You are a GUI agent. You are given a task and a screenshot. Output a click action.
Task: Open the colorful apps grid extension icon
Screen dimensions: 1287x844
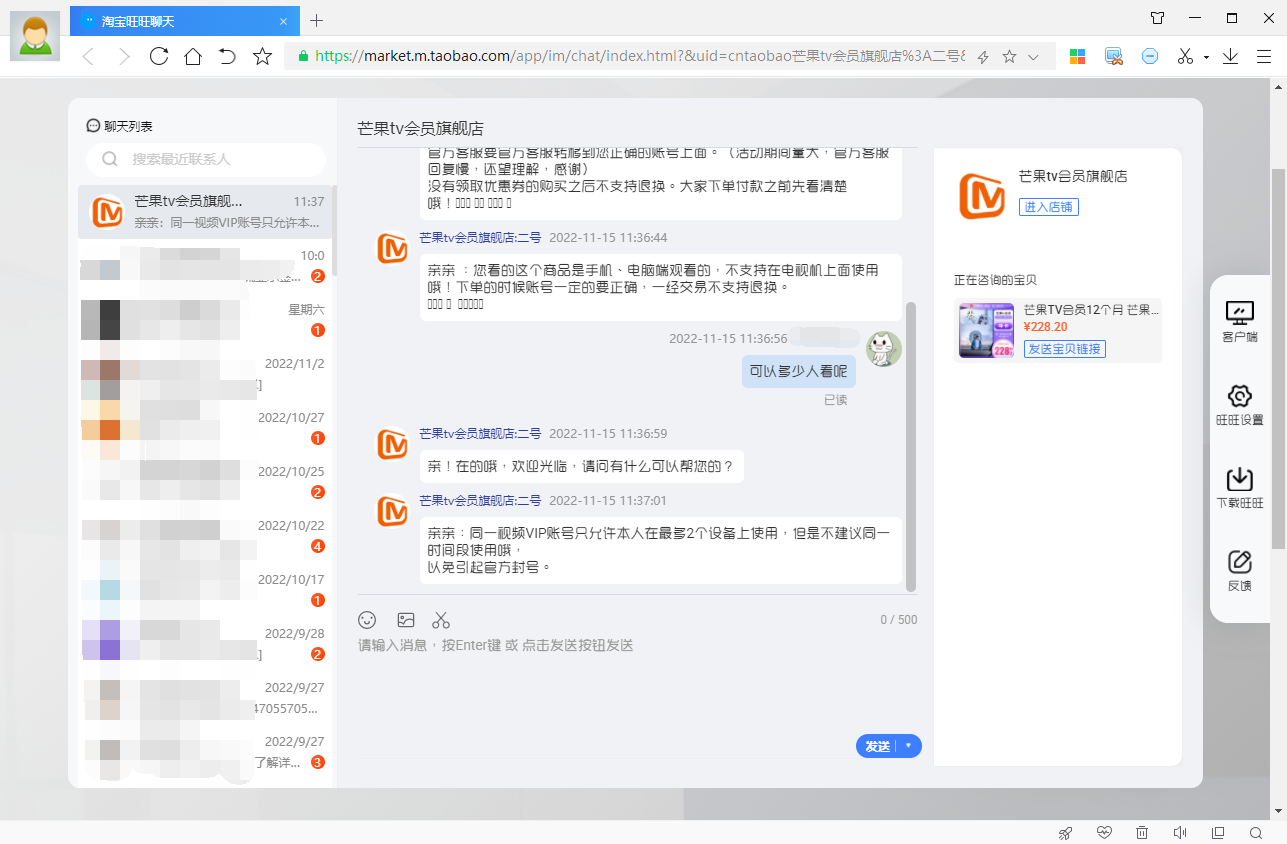pyautogui.click(x=1077, y=57)
